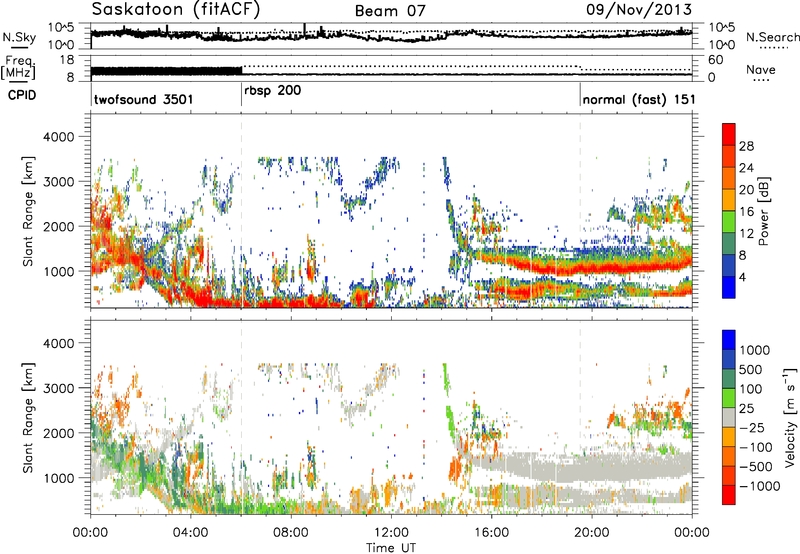The height and width of the screenshot is (554, 800).
Task: Click the normal (fast) 151 CPID start marker line
Action: (x=580, y=95)
